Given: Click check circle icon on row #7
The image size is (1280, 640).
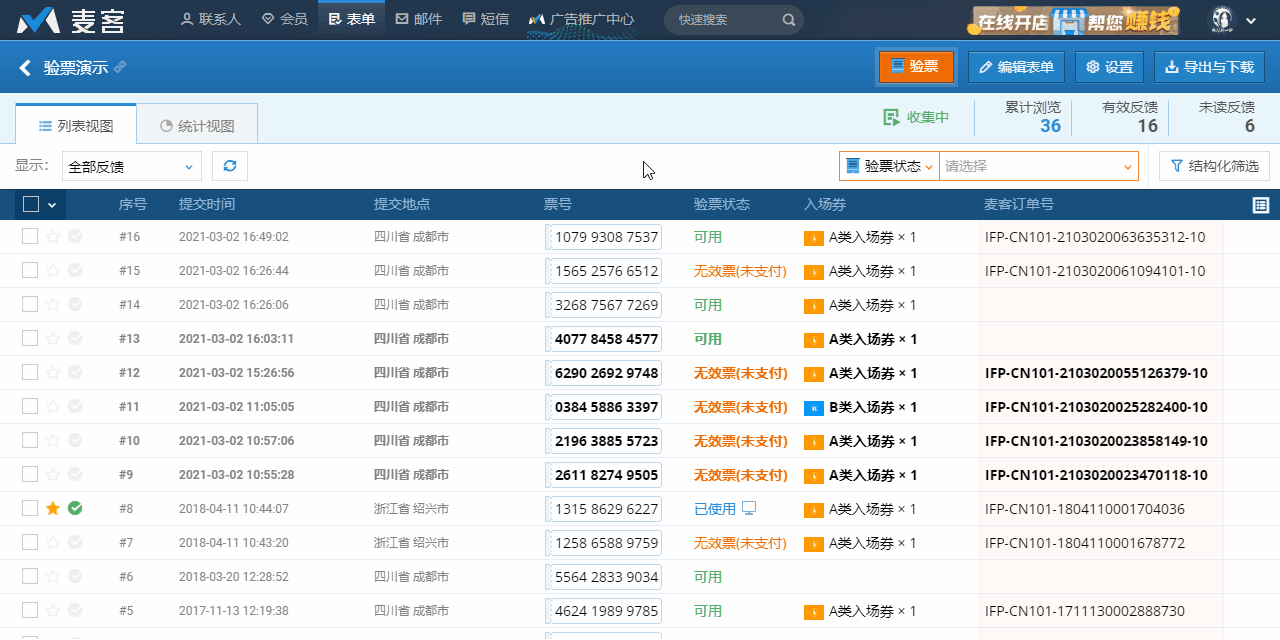Looking at the screenshot, I should 75,543.
